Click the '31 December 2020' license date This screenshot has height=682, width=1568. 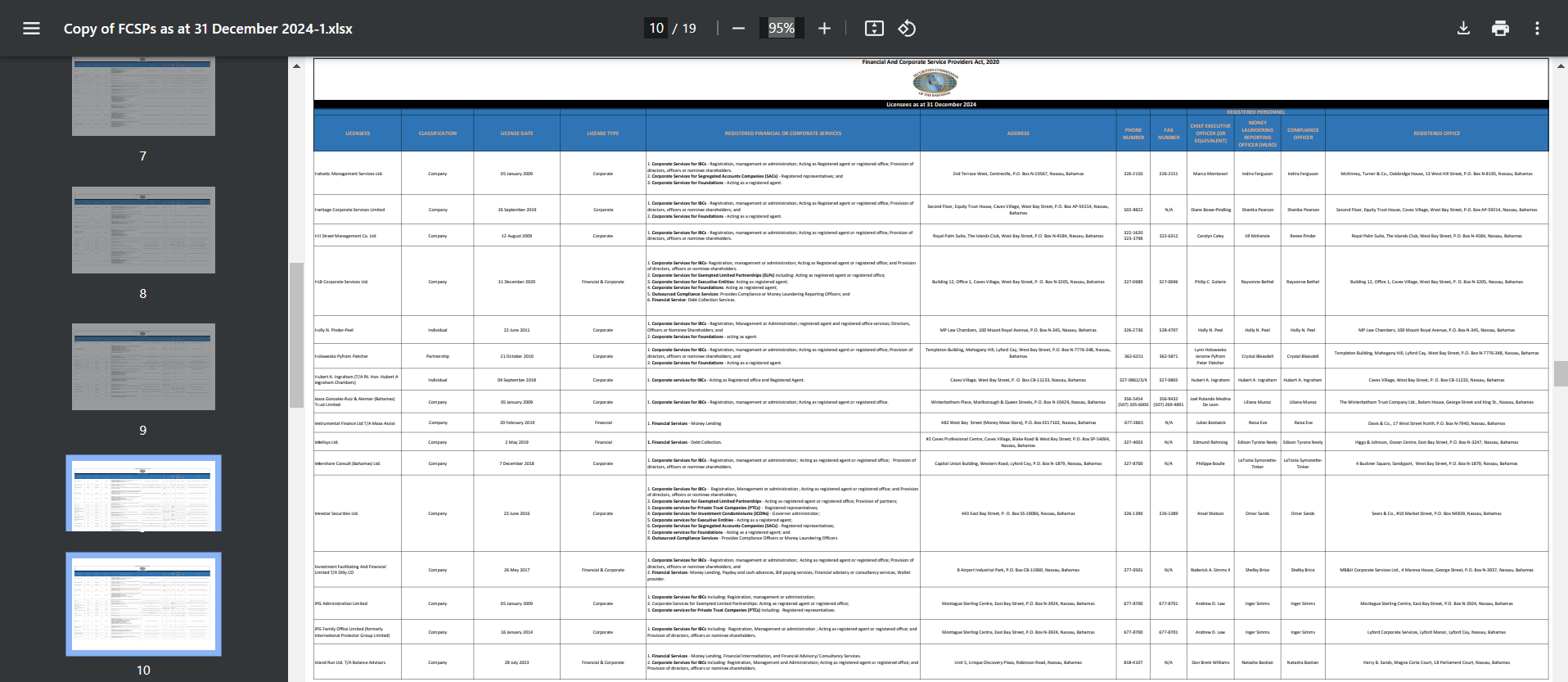click(516, 282)
